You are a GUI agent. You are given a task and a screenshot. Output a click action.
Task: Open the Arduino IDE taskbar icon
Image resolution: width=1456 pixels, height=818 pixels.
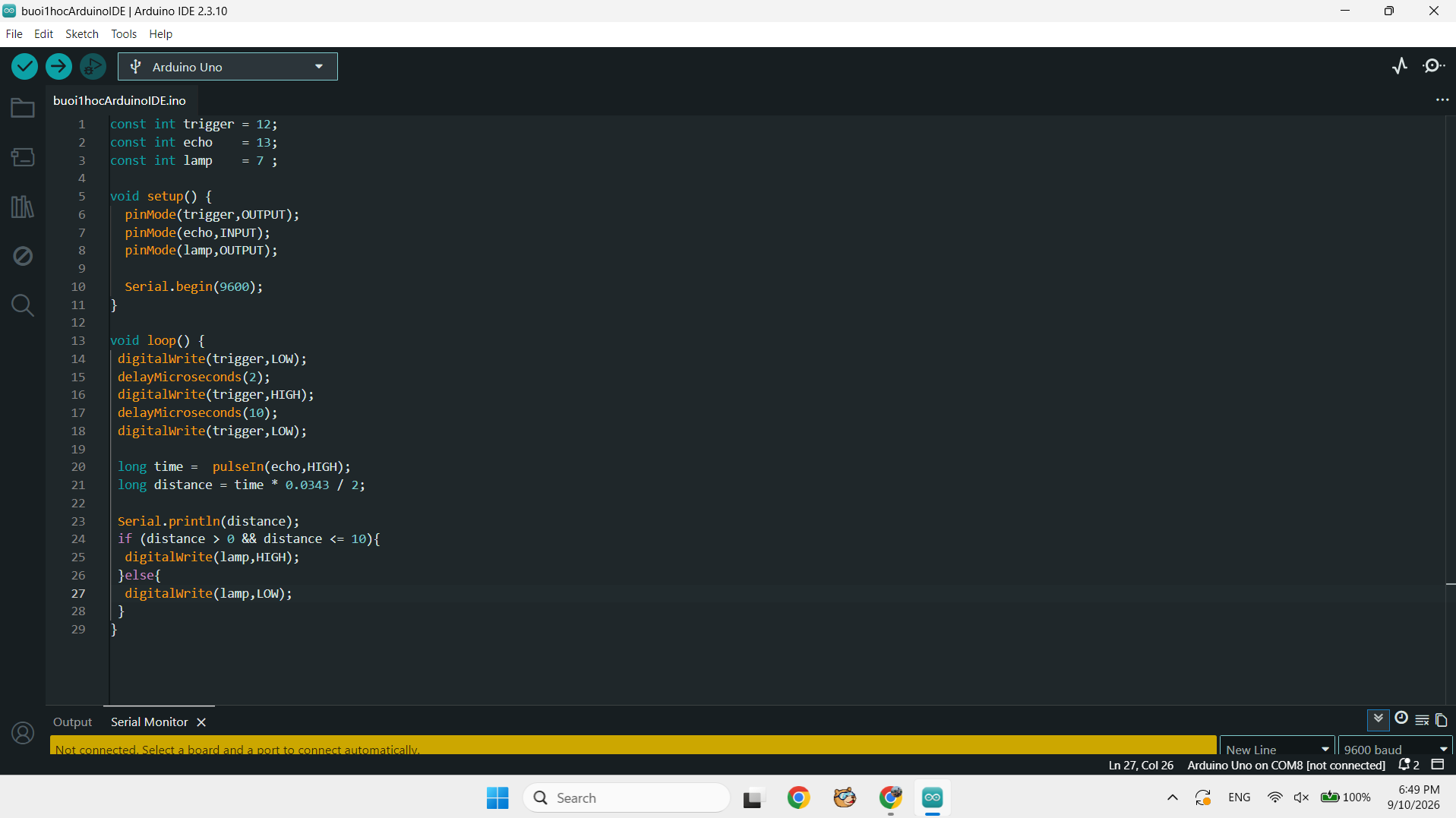[932, 797]
